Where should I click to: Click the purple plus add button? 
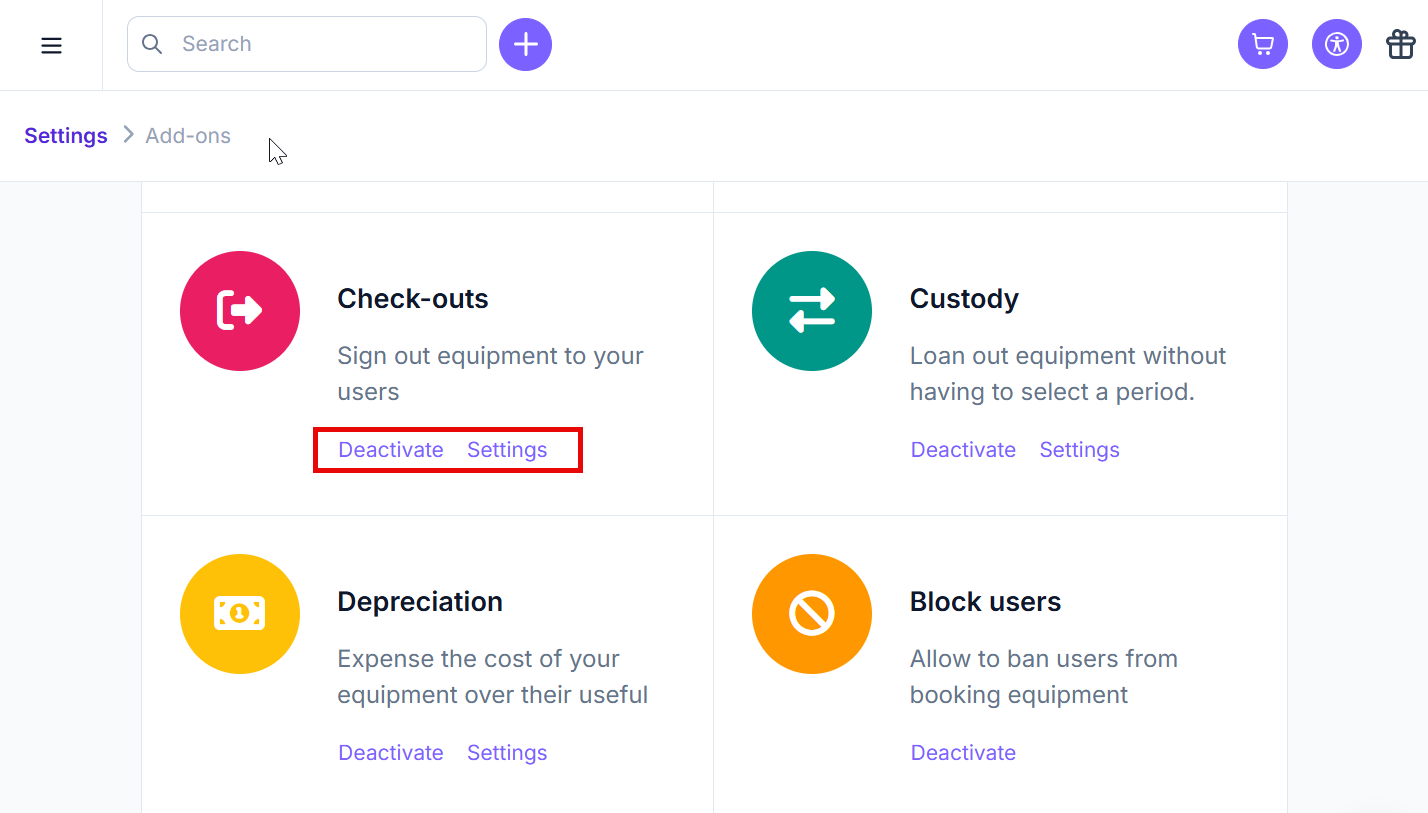pyautogui.click(x=525, y=44)
